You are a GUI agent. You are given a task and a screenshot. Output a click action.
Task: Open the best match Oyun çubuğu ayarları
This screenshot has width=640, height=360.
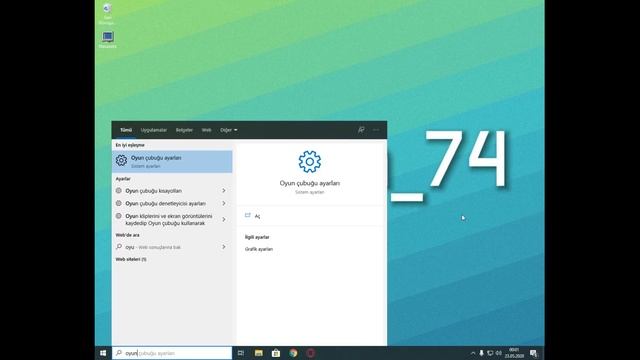pos(172,162)
